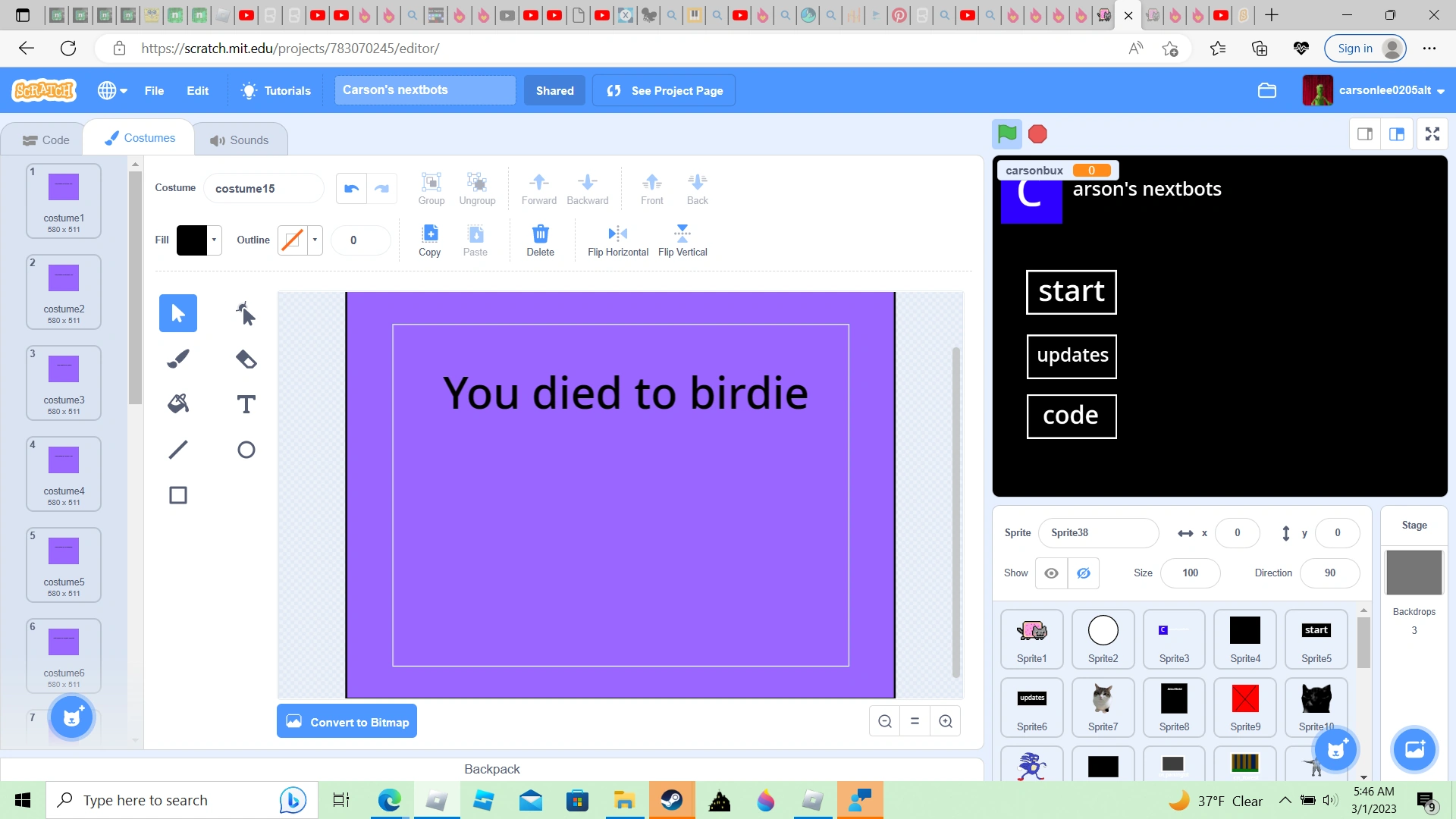The image size is (1456, 819).
Task: Expand the language globe menu
Action: click(112, 90)
